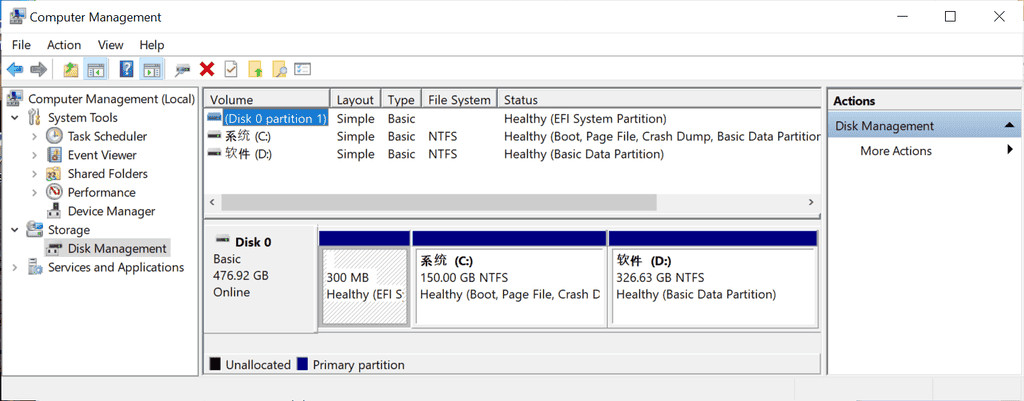Select System Tools in the tree
The height and width of the screenshot is (401, 1024).
82,118
